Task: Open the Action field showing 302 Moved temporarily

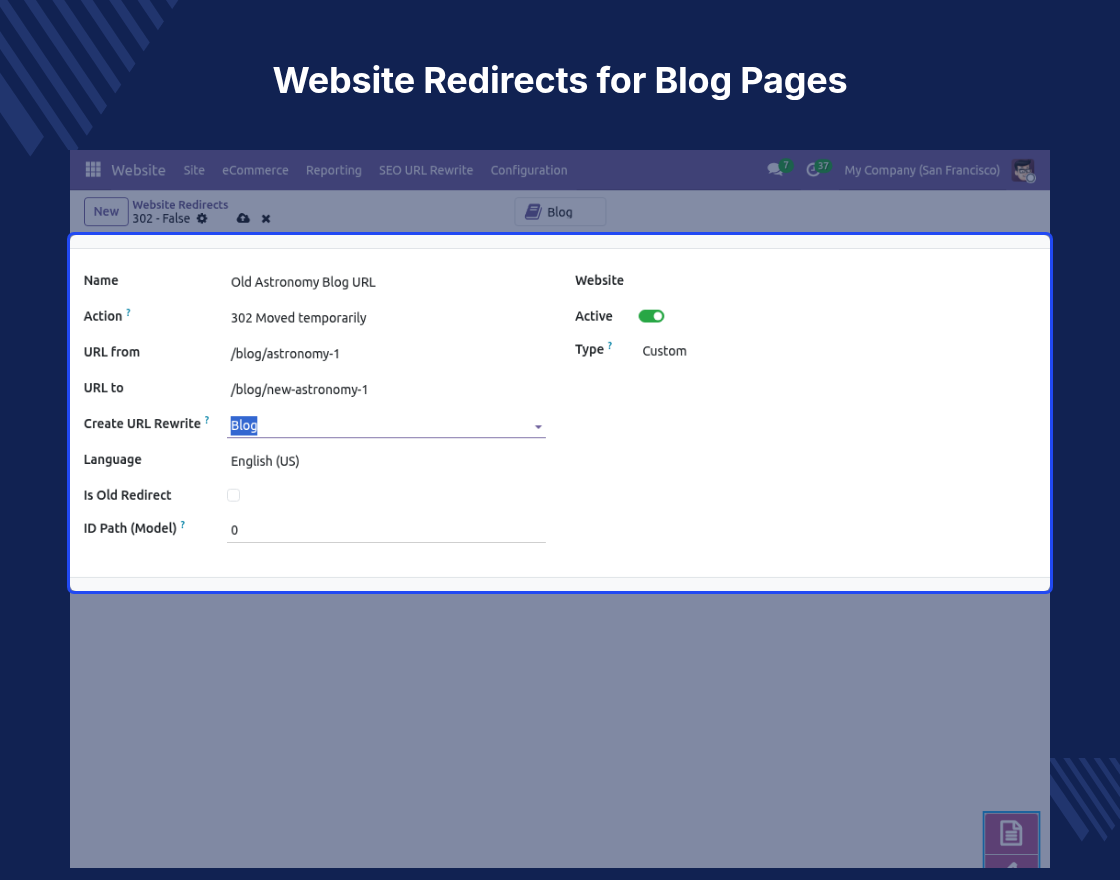Action: tap(386, 318)
